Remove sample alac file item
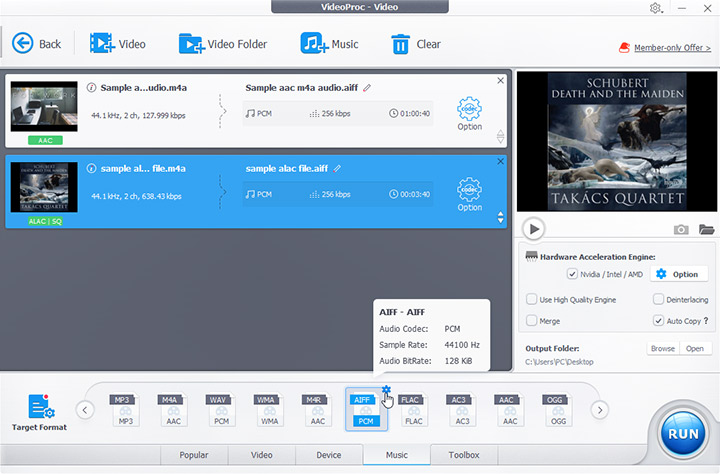 [501, 161]
